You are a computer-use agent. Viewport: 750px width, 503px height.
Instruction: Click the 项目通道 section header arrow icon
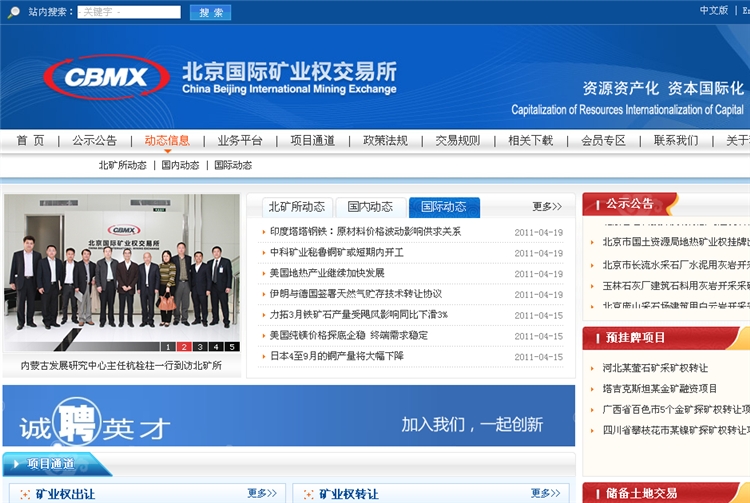16,464
